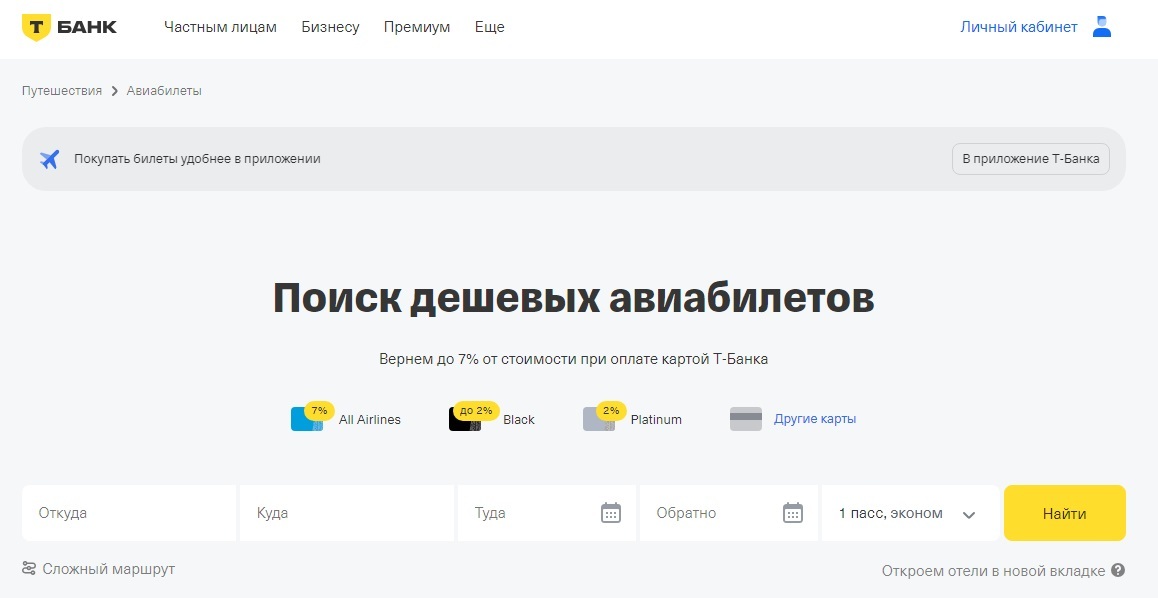Select the All Airlines card icon
Image resolution: width=1158 pixels, height=598 pixels.
click(x=306, y=419)
